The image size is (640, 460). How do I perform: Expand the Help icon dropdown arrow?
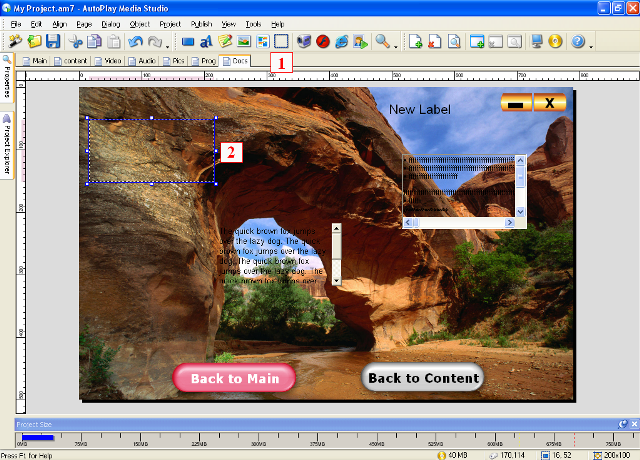(x=592, y=45)
